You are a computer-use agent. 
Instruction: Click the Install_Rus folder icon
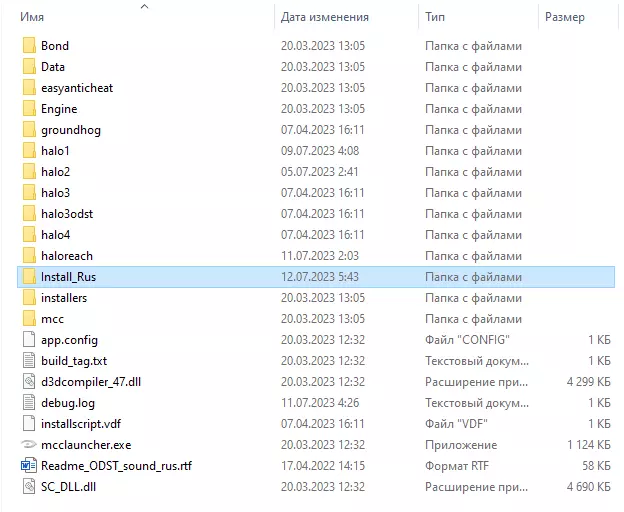29,277
